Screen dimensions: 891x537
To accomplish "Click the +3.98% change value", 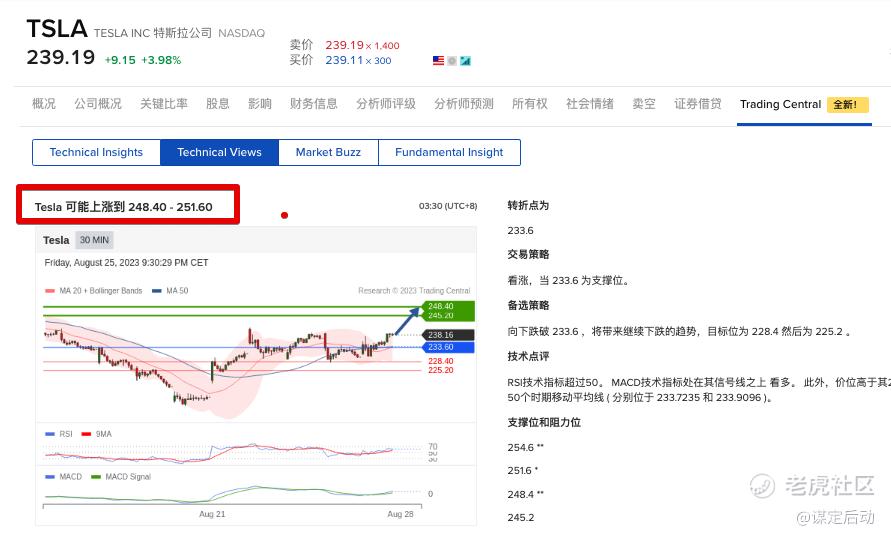I will (161, 60).
